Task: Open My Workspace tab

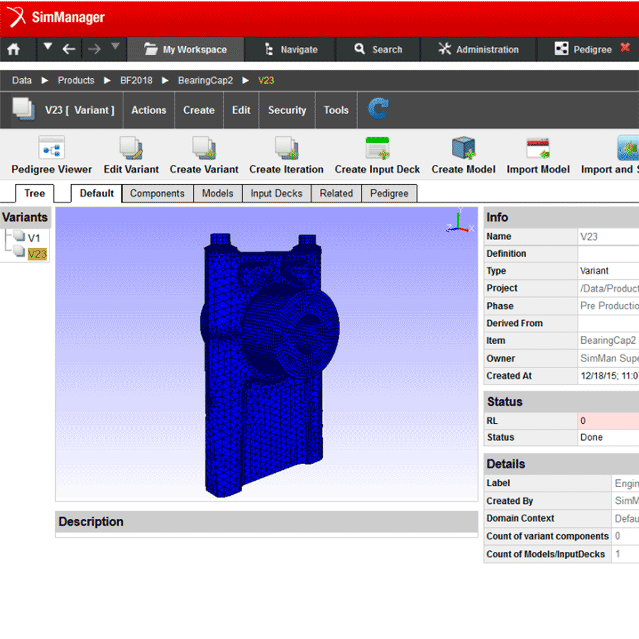Action: (186, 49)
